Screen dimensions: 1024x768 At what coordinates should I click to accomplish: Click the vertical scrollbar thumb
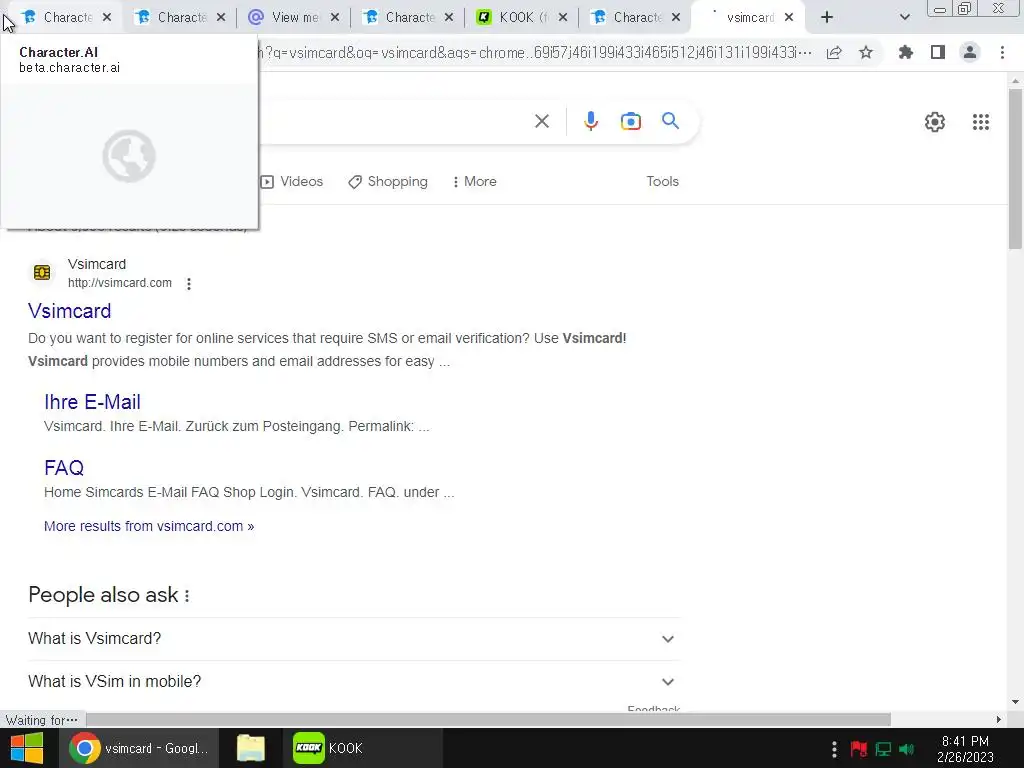click(x=1015, y=168)
